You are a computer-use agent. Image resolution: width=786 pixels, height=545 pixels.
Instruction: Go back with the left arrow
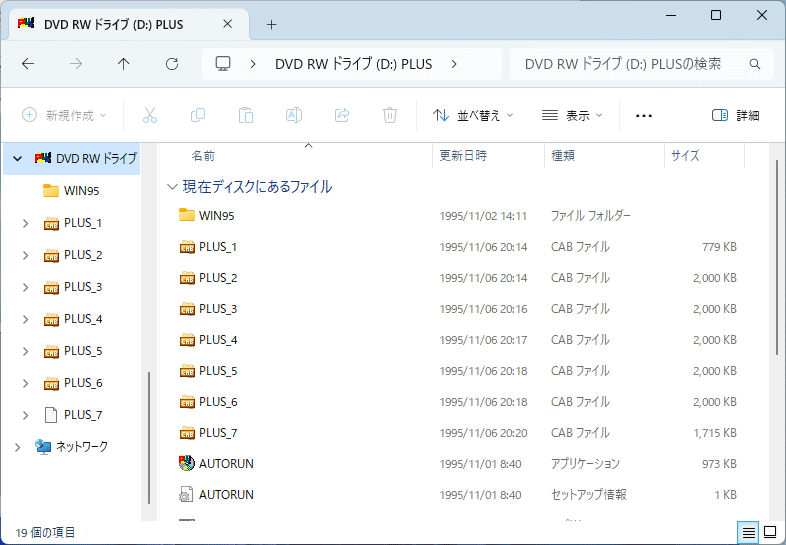[x=28, y=64]
